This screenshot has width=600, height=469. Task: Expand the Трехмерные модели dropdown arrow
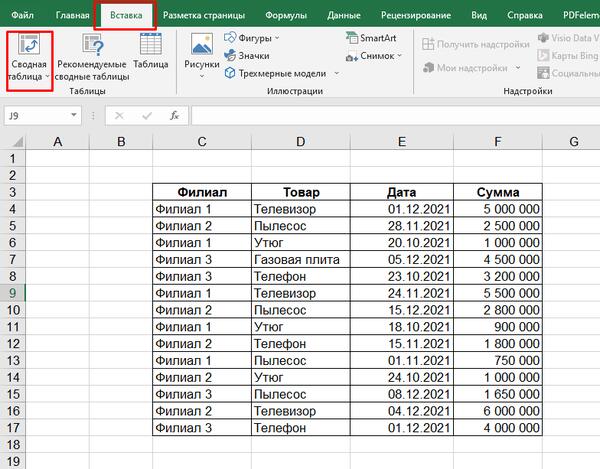click(337, 73)
